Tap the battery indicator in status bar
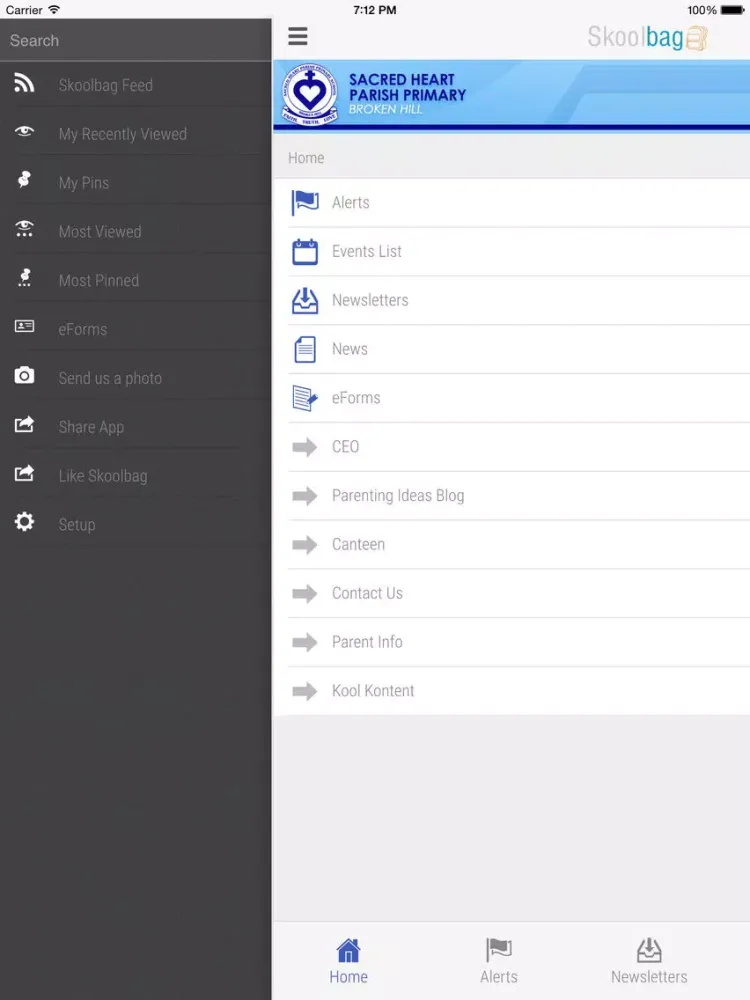 click(x=732, y=10)
